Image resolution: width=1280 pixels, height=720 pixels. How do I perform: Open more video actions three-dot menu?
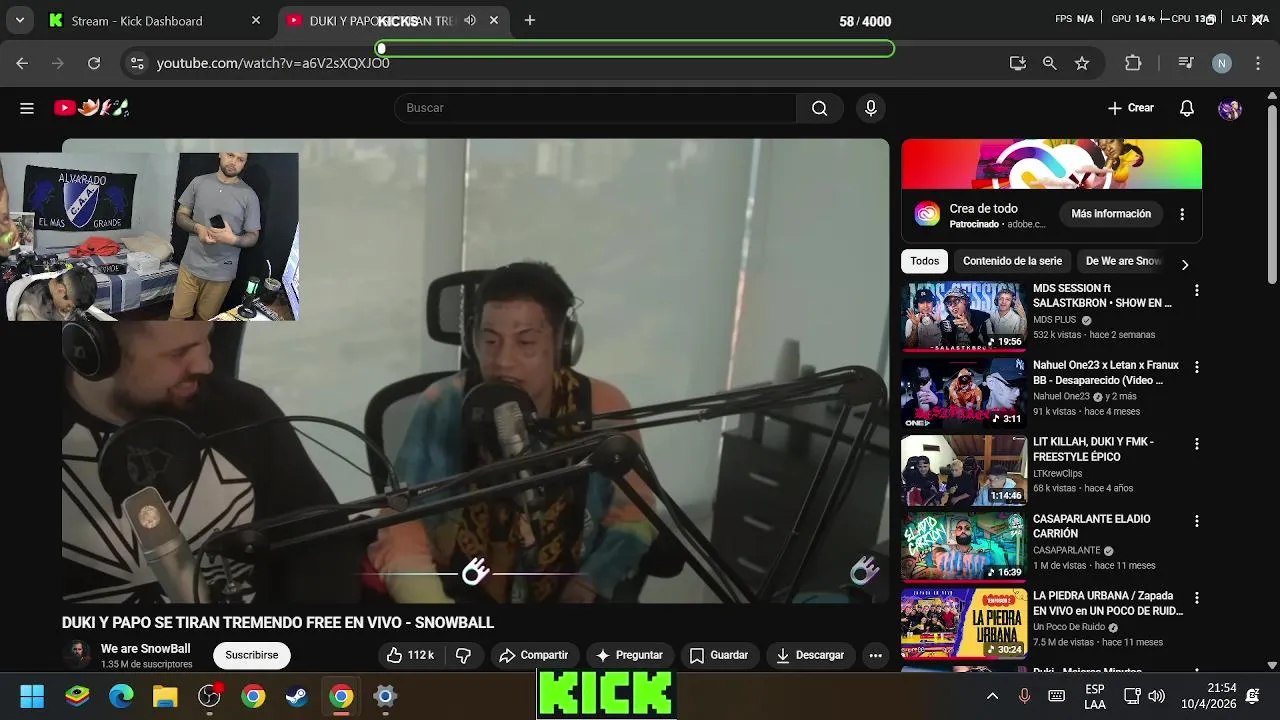876,655
